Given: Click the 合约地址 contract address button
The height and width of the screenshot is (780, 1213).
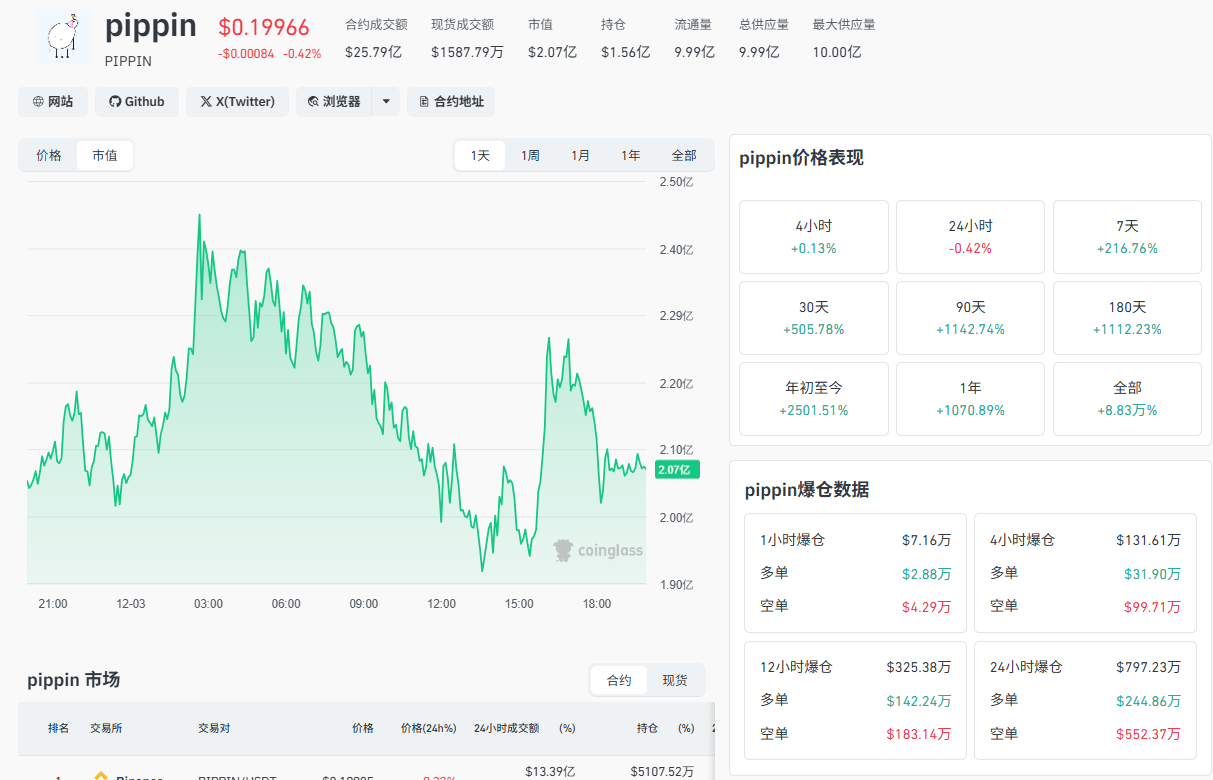Looking at the screenshot, I should click(x=451, y=101).
